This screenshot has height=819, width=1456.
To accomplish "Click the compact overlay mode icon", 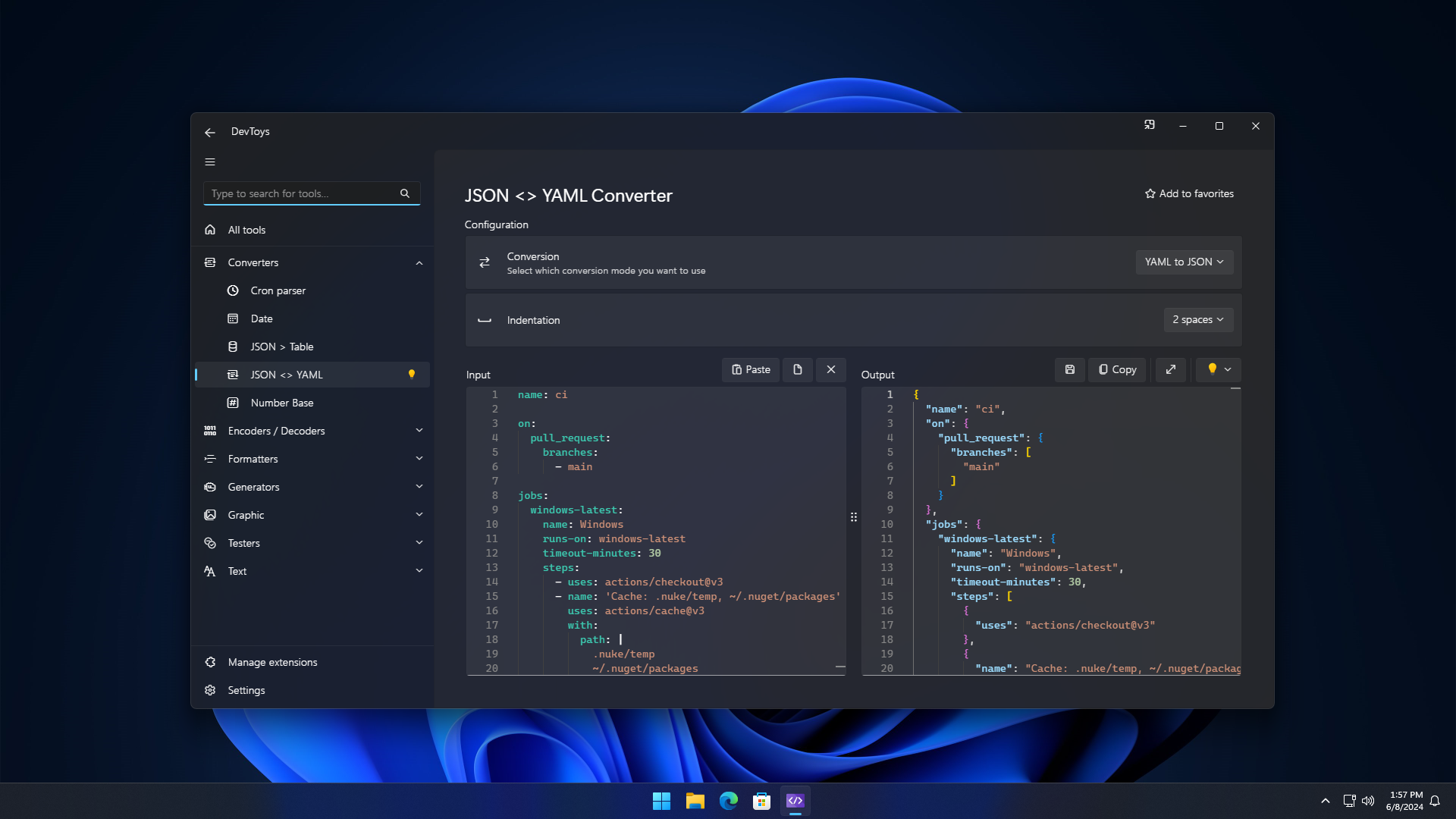I will 1150,125.
